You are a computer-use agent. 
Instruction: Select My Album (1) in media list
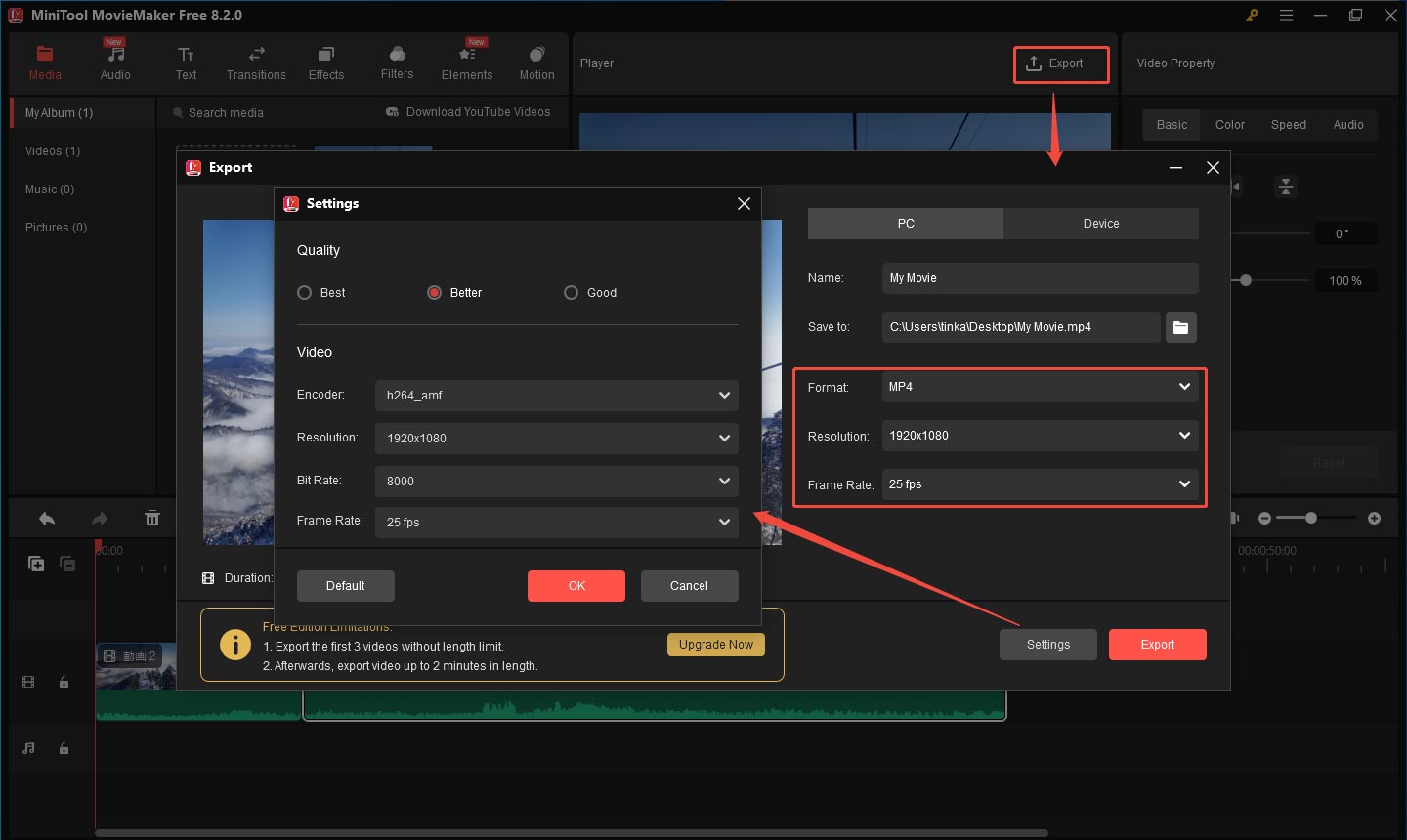point(83,113)
